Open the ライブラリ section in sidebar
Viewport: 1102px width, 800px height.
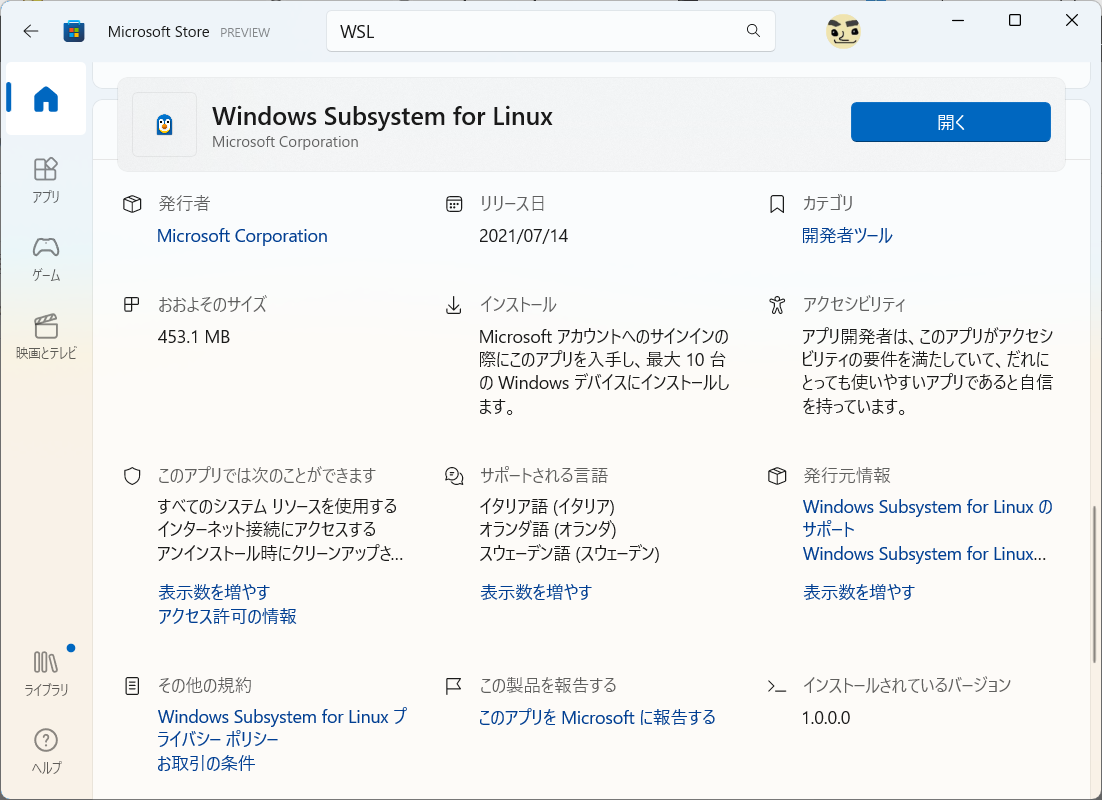click(x=46, y=673)
